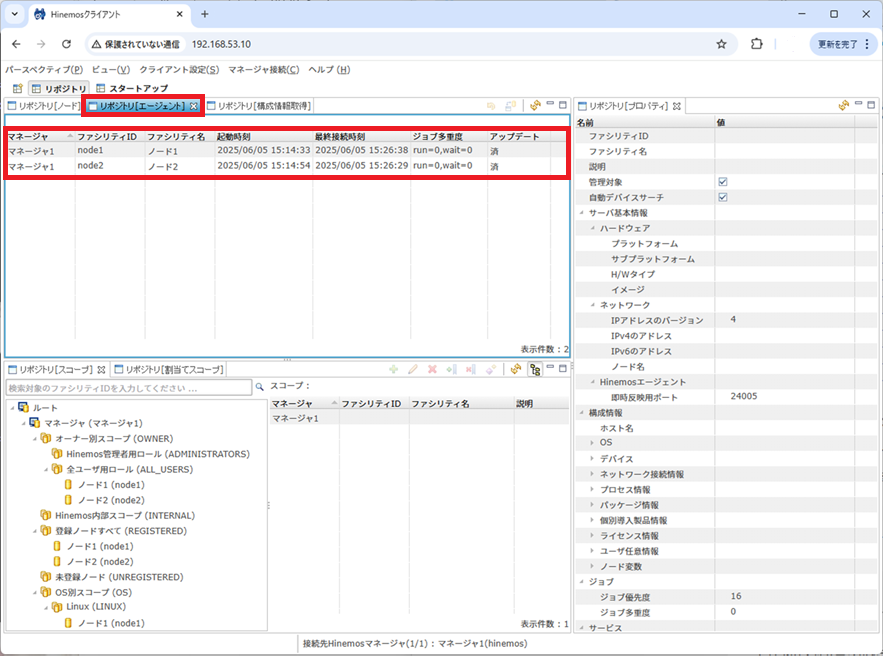The width and height of the screenshot is (883, 656).
Task: Switch to the リポジトリ[ノード] tab
Action: 44,106
